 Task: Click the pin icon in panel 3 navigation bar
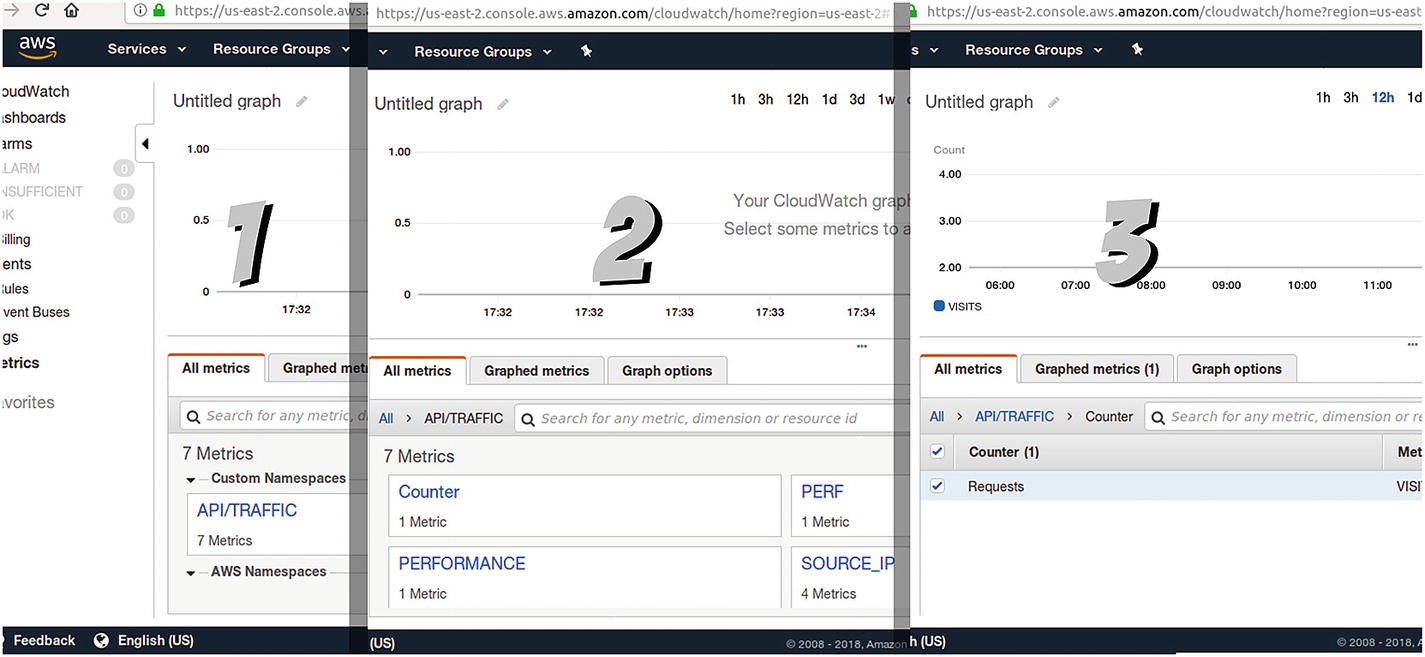[1137, 49]
